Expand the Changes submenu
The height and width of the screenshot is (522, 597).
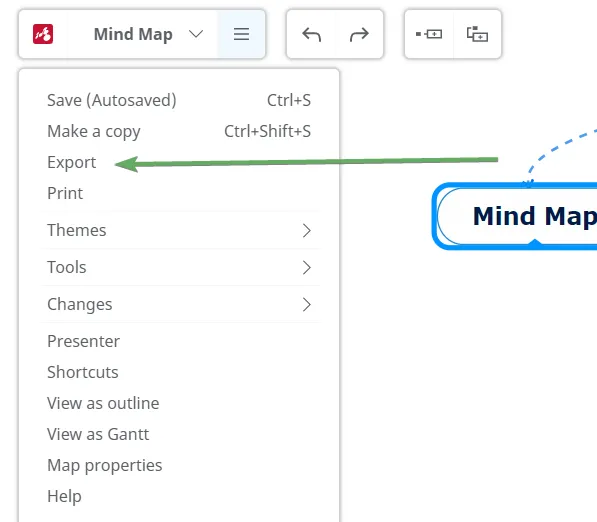coord(179,304)
